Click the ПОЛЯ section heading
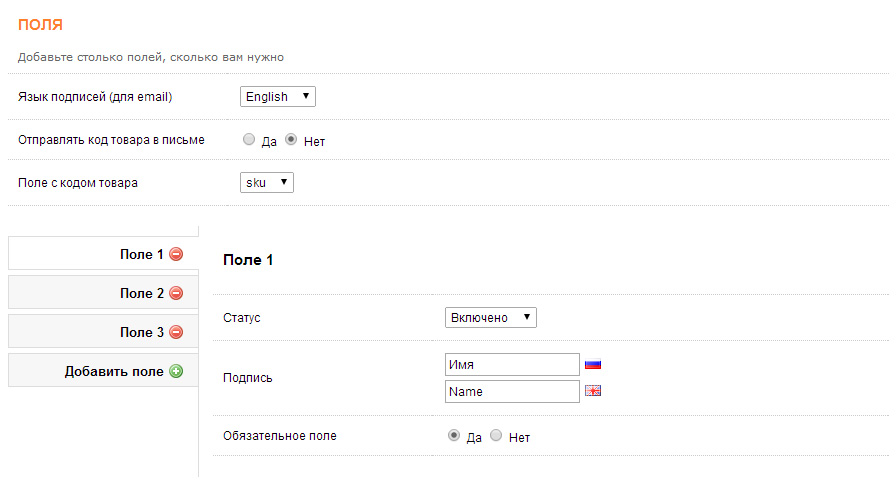The width and height of the screenshot is (896, 499). (x=40, y=24)
